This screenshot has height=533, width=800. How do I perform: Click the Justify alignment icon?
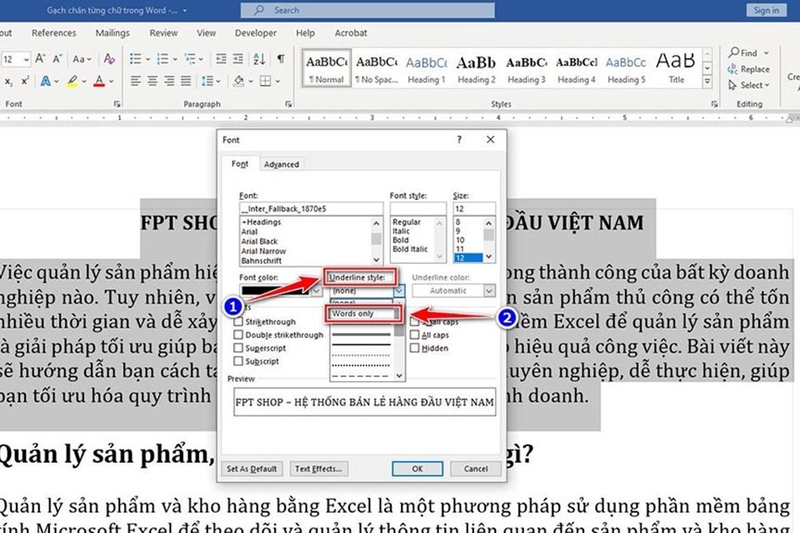pos(186,81)
